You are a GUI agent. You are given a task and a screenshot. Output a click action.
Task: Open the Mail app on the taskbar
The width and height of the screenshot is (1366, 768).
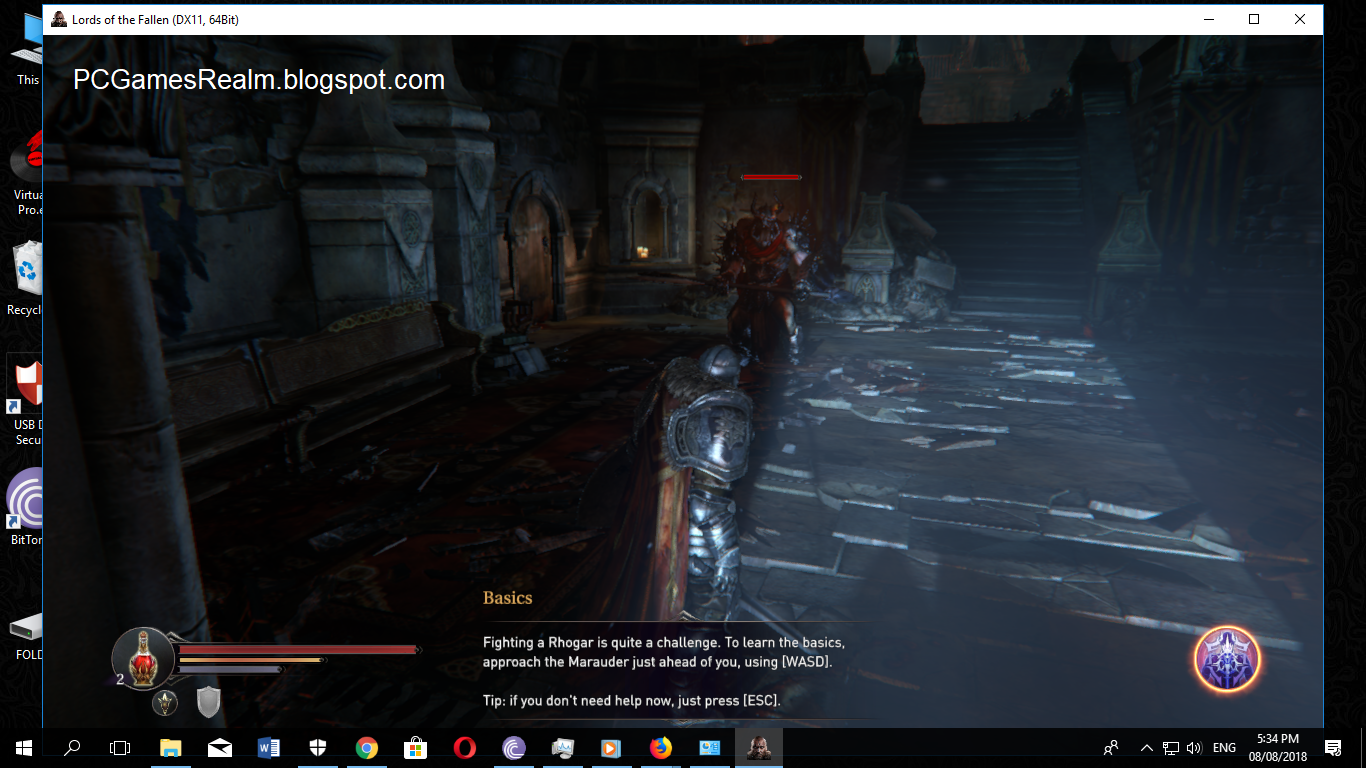click(x=220, y=748)
